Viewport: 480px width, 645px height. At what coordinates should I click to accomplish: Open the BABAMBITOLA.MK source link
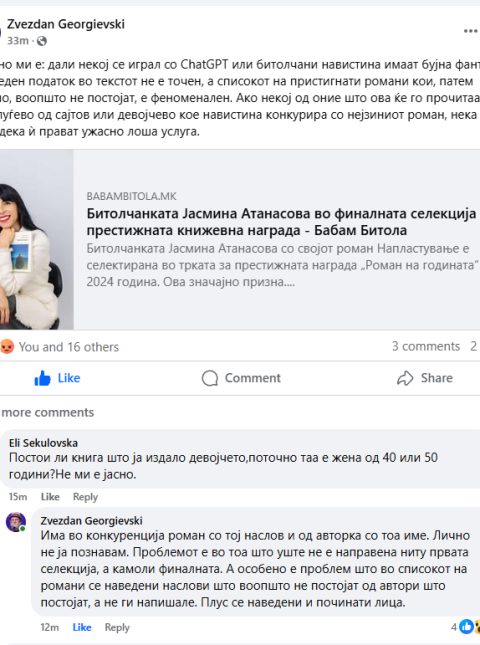click(x=131, y=196)
